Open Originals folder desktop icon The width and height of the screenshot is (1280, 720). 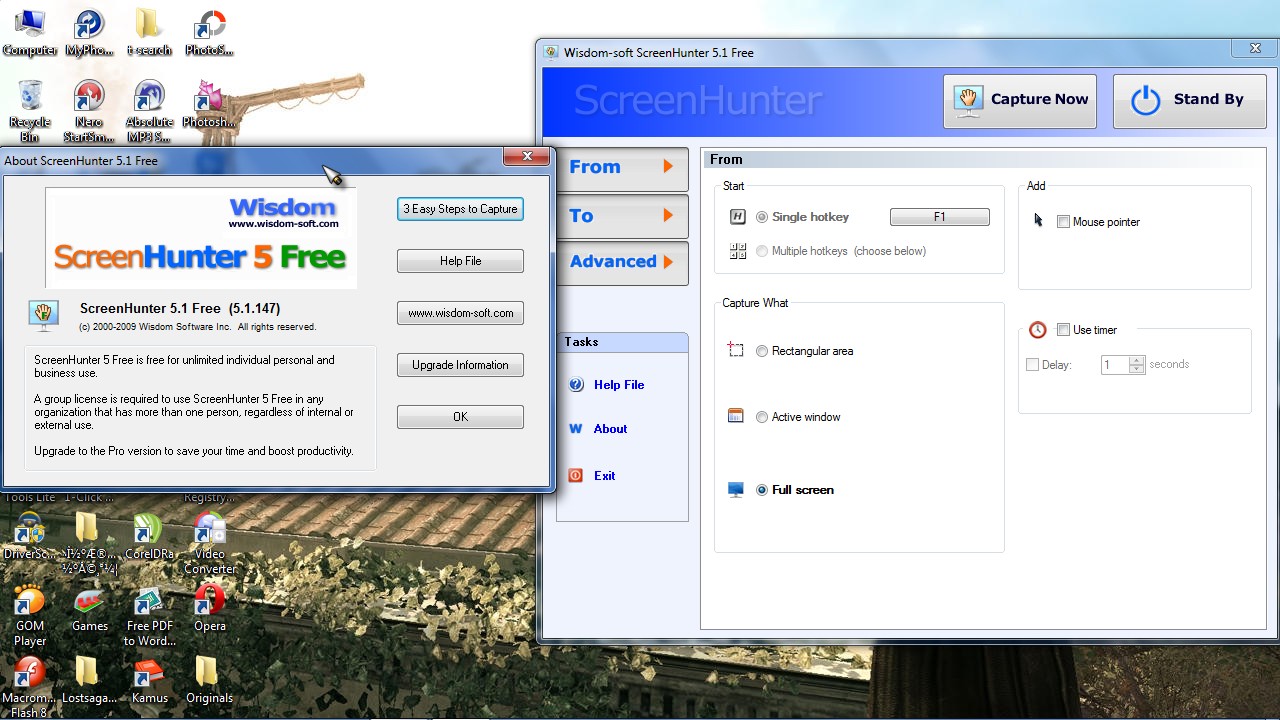209,680
